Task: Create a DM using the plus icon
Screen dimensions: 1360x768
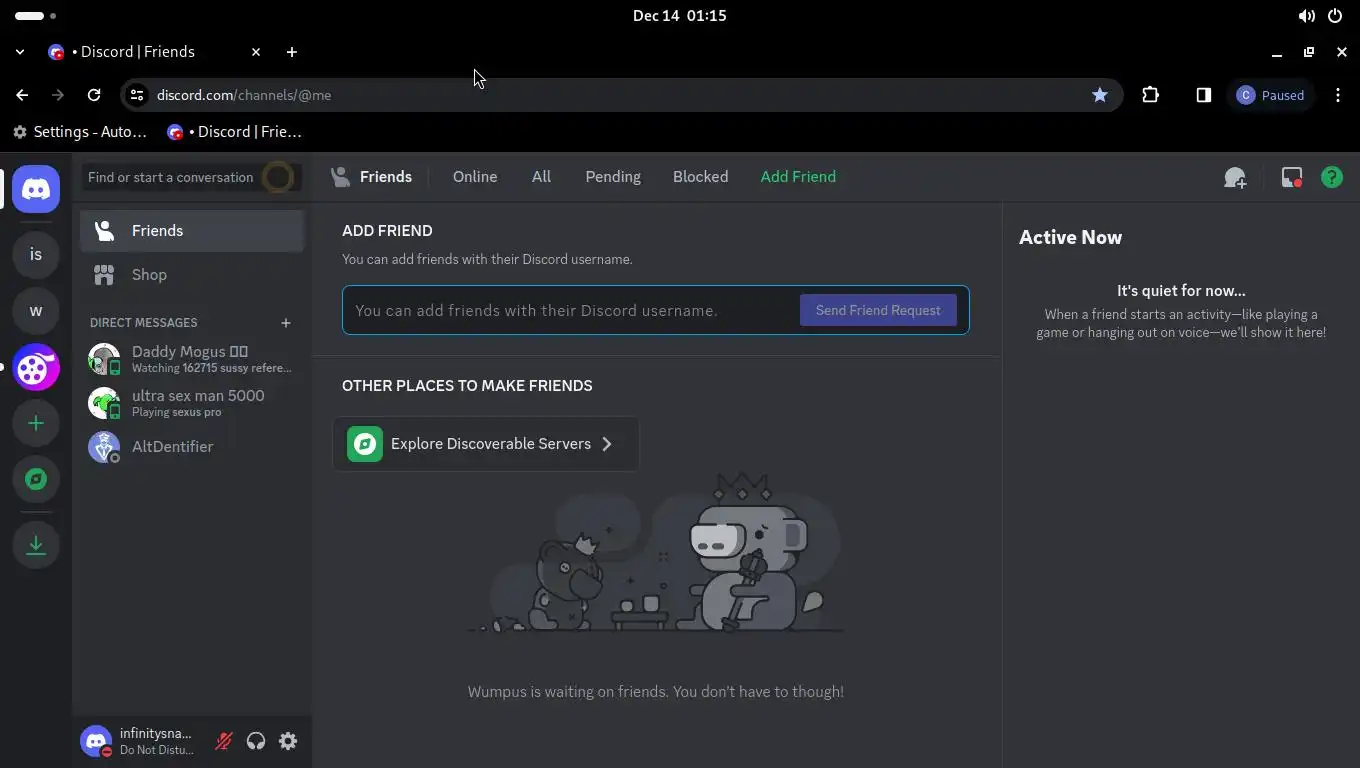Action: [286, 322]
